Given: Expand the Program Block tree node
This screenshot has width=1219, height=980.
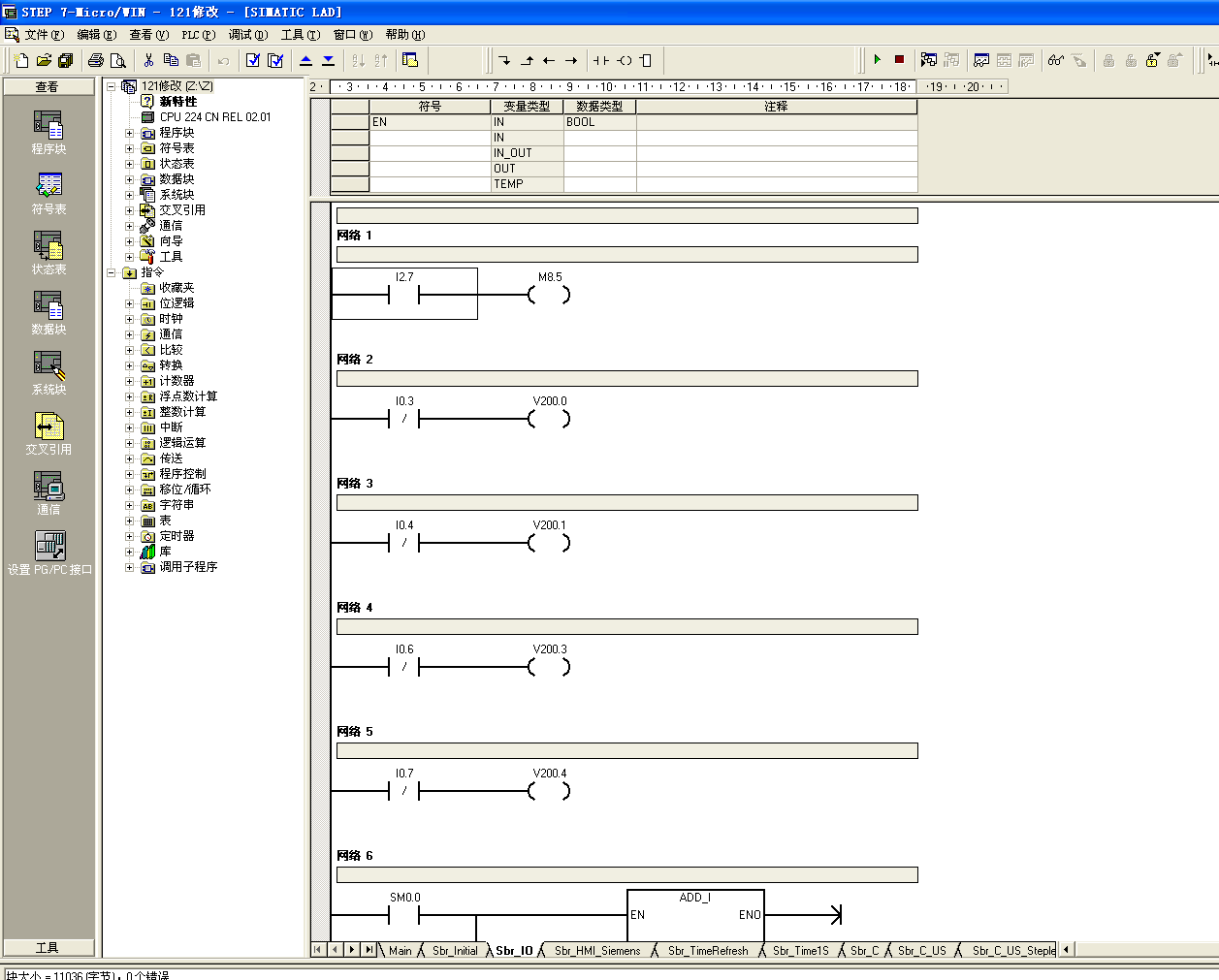Looking at the screenshot, I should click(129, 133).
